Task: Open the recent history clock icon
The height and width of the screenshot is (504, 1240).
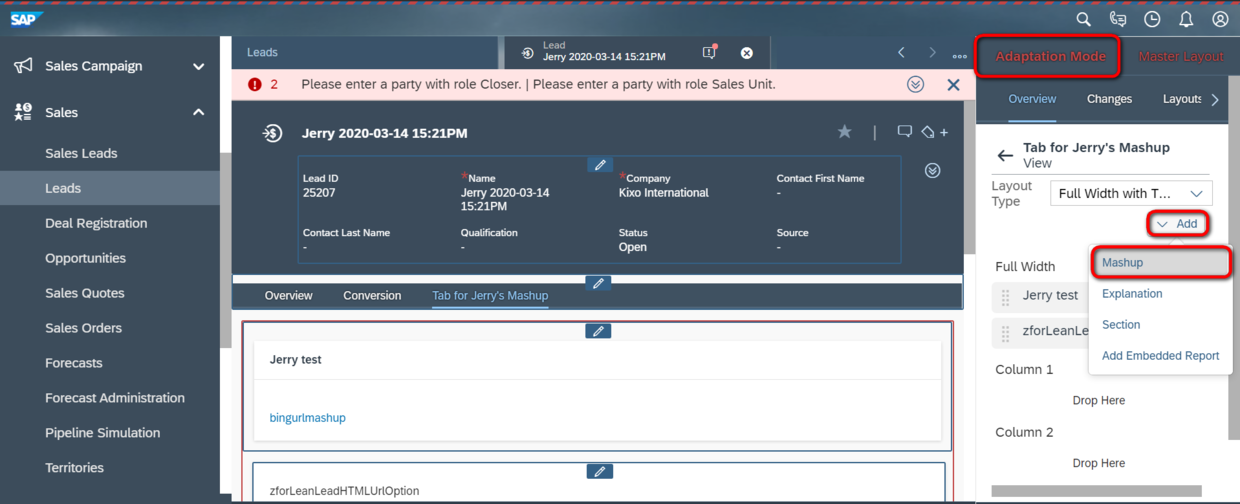Action: (x=1152, y=19)
